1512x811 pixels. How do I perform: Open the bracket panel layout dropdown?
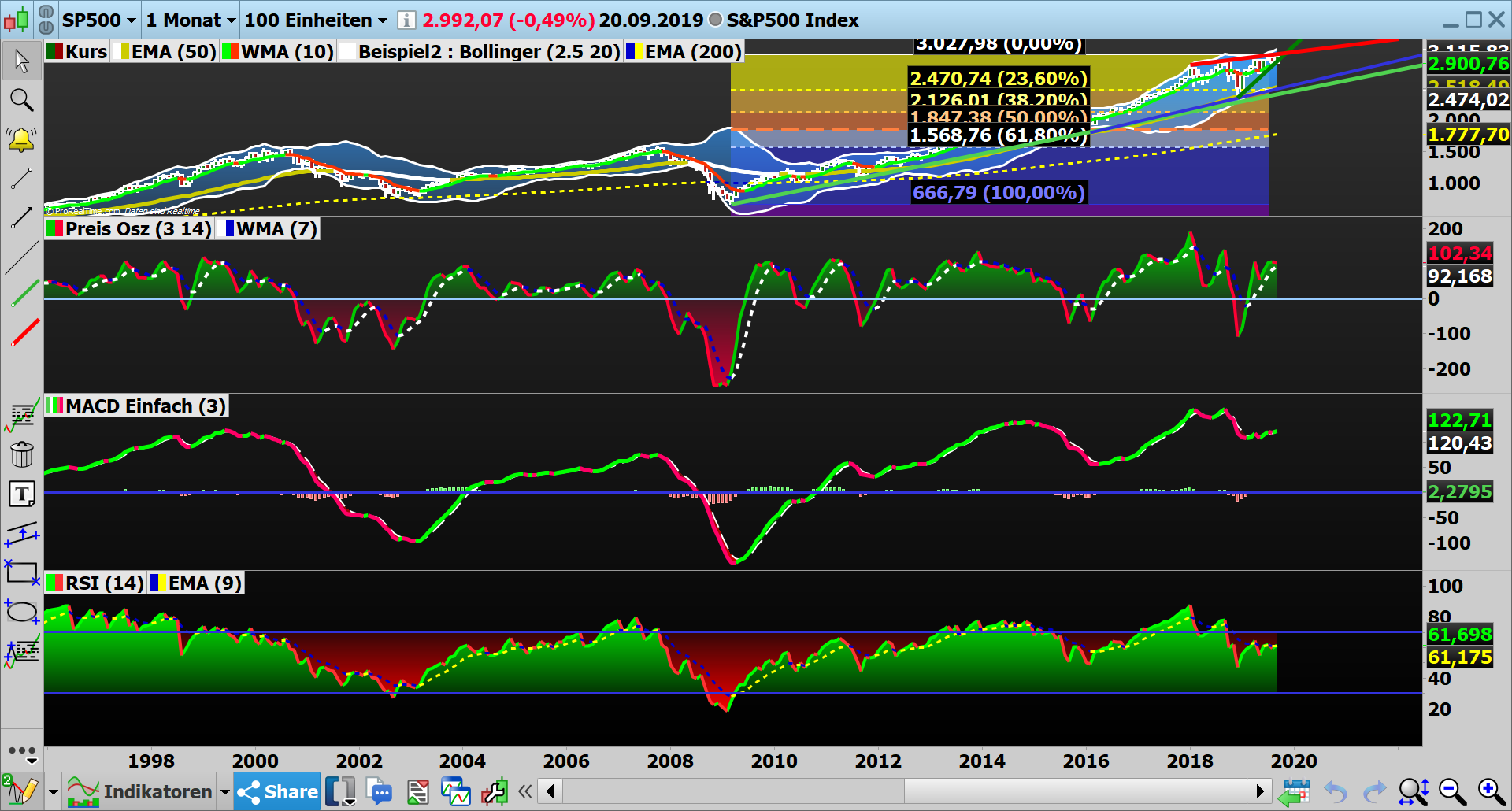341,791
